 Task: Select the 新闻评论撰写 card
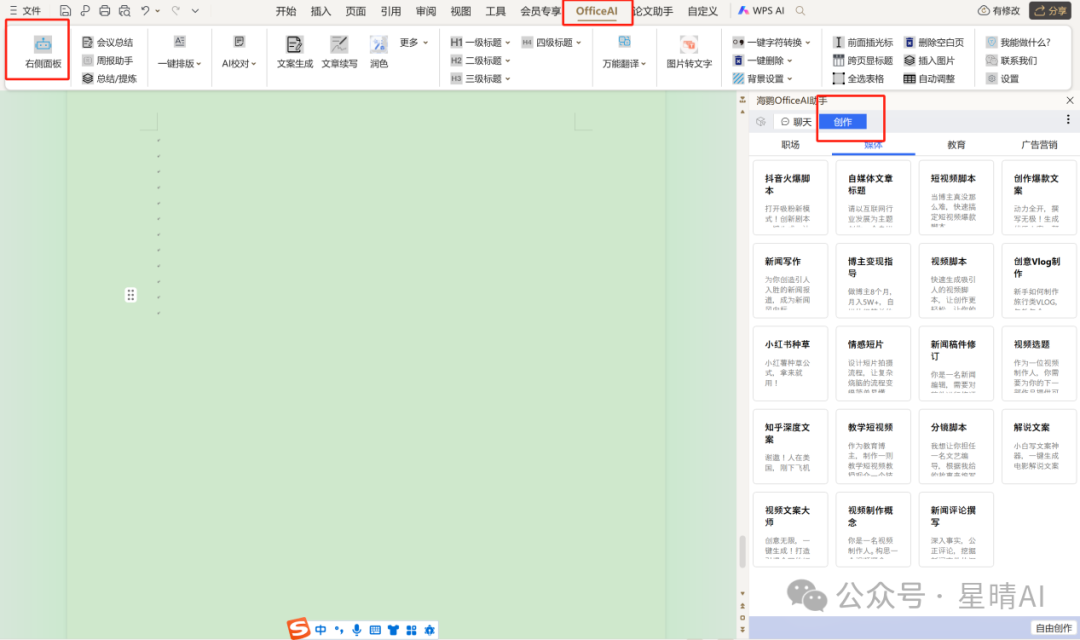click(x=956, y=529)
